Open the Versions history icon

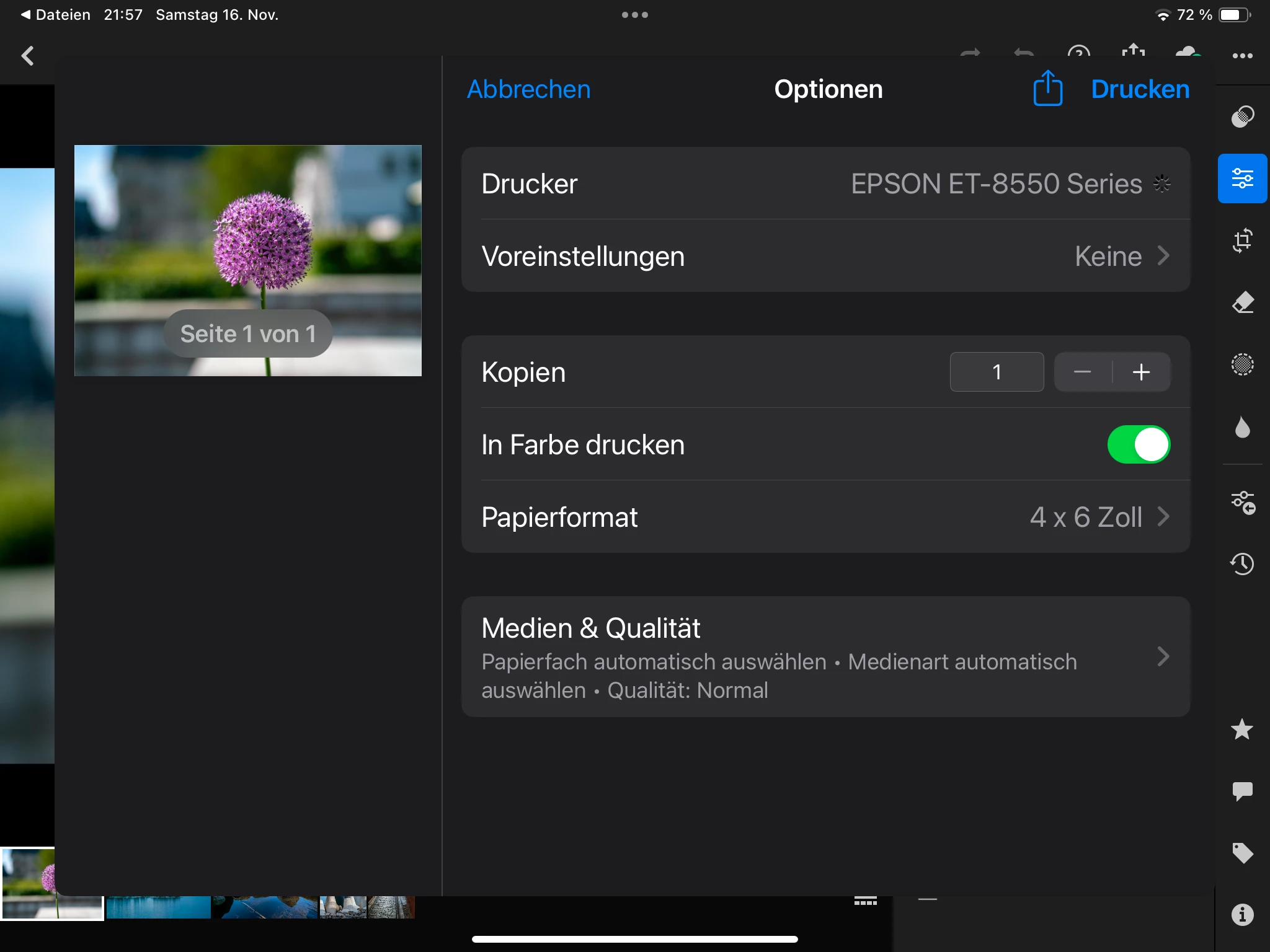point(1242,563)
